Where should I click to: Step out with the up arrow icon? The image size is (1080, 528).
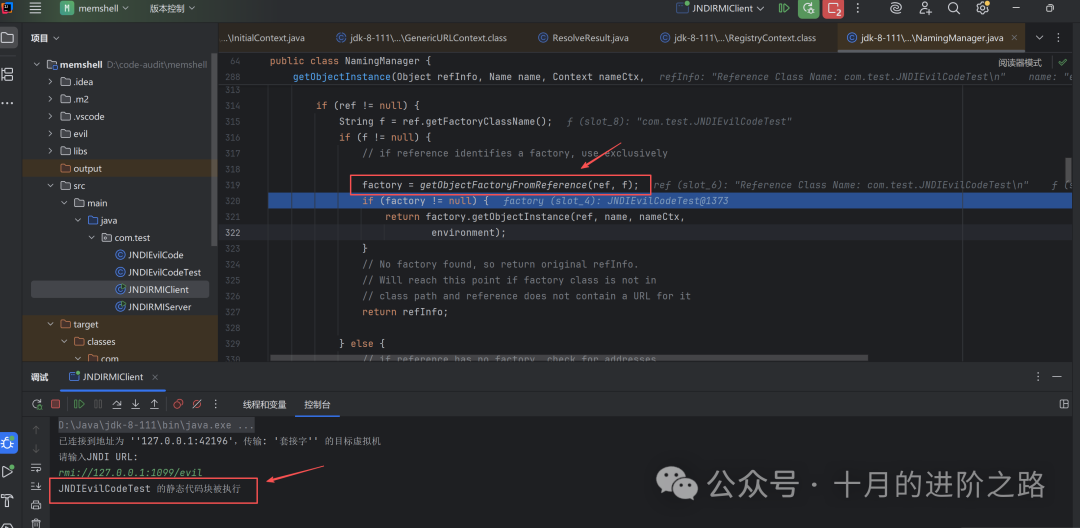(154, 405)
